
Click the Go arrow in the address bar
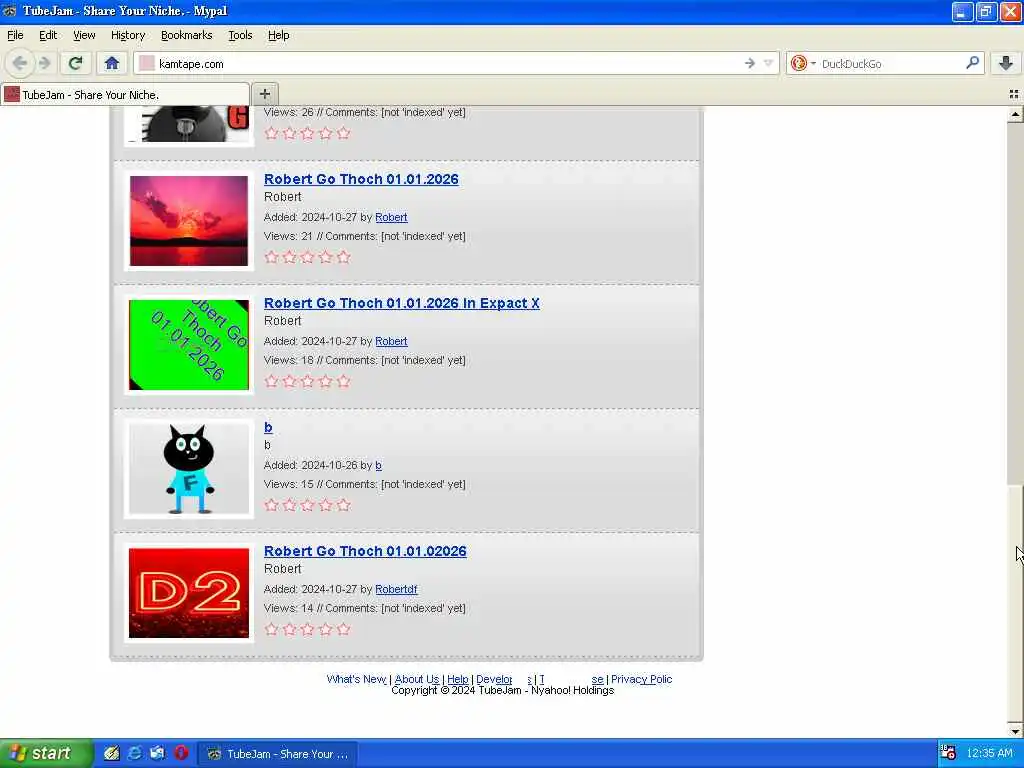[x=750, y=63]
